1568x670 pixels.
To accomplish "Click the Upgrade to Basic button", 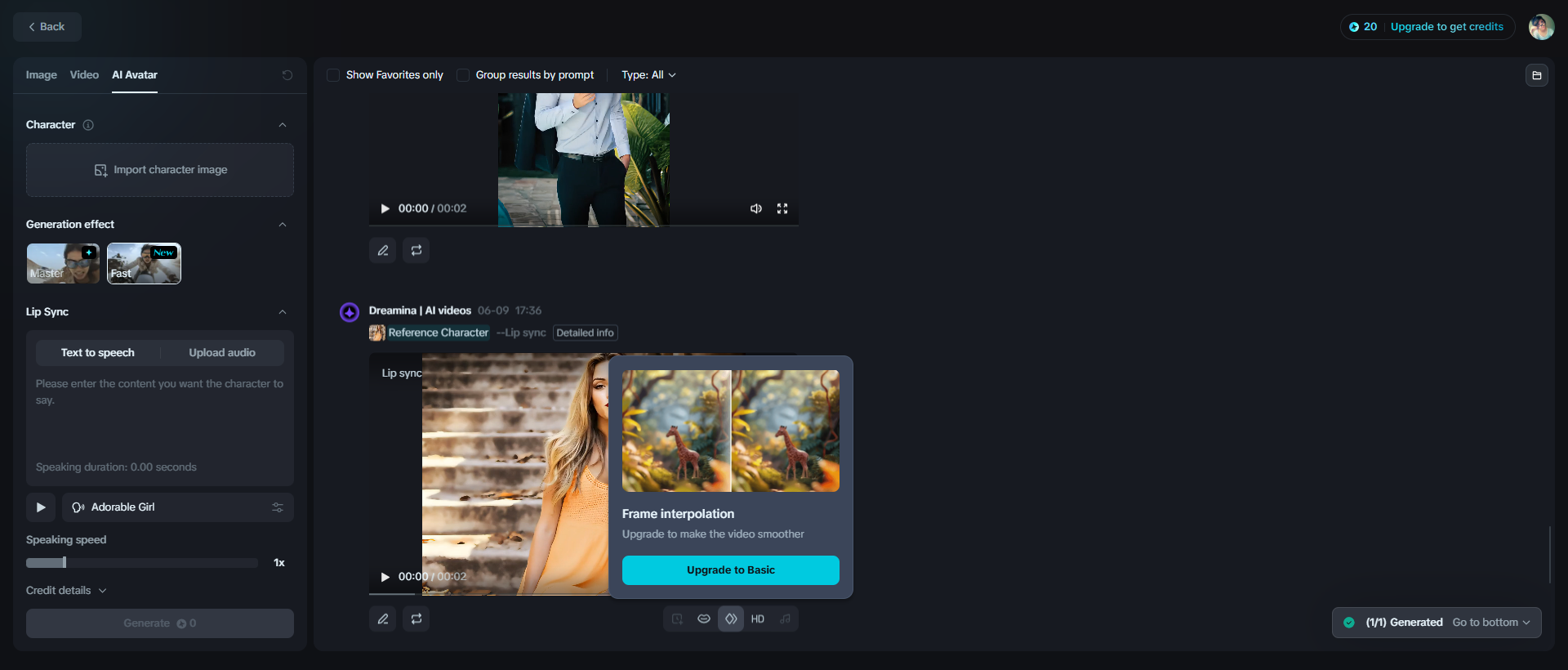I will coord(731,570).
